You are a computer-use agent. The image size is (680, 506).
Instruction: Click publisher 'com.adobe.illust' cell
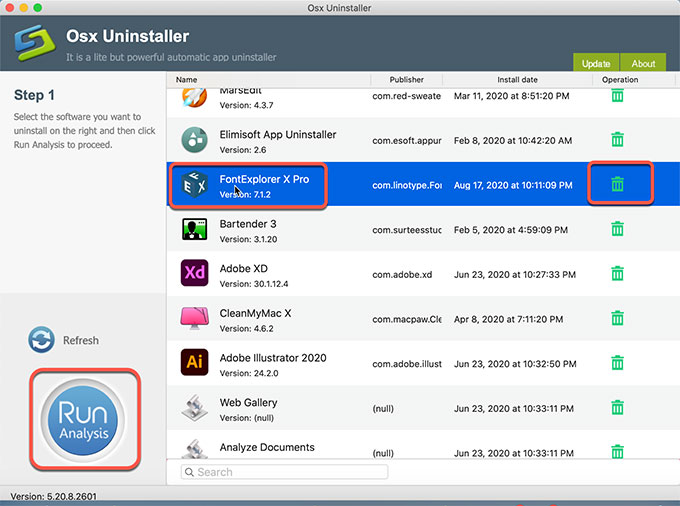[406, 364]
